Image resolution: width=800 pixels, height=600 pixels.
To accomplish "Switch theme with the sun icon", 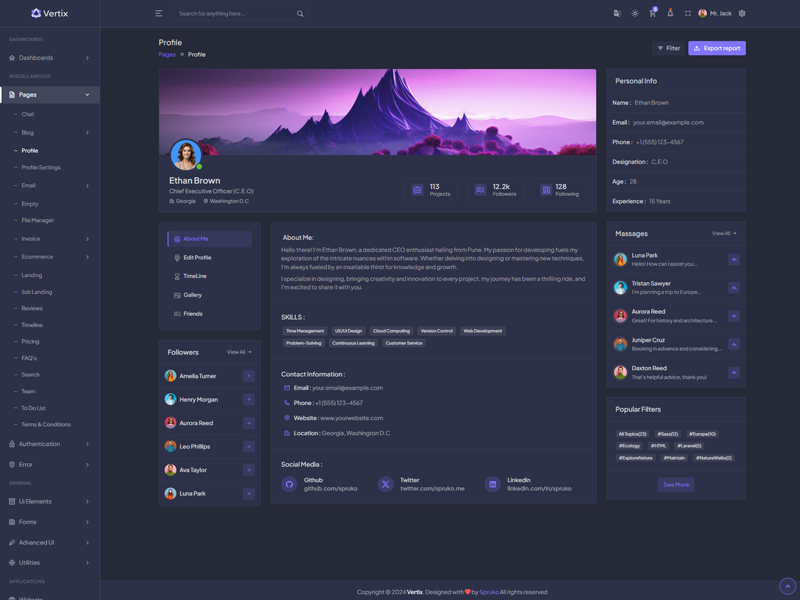I will (x=634, y=13).
